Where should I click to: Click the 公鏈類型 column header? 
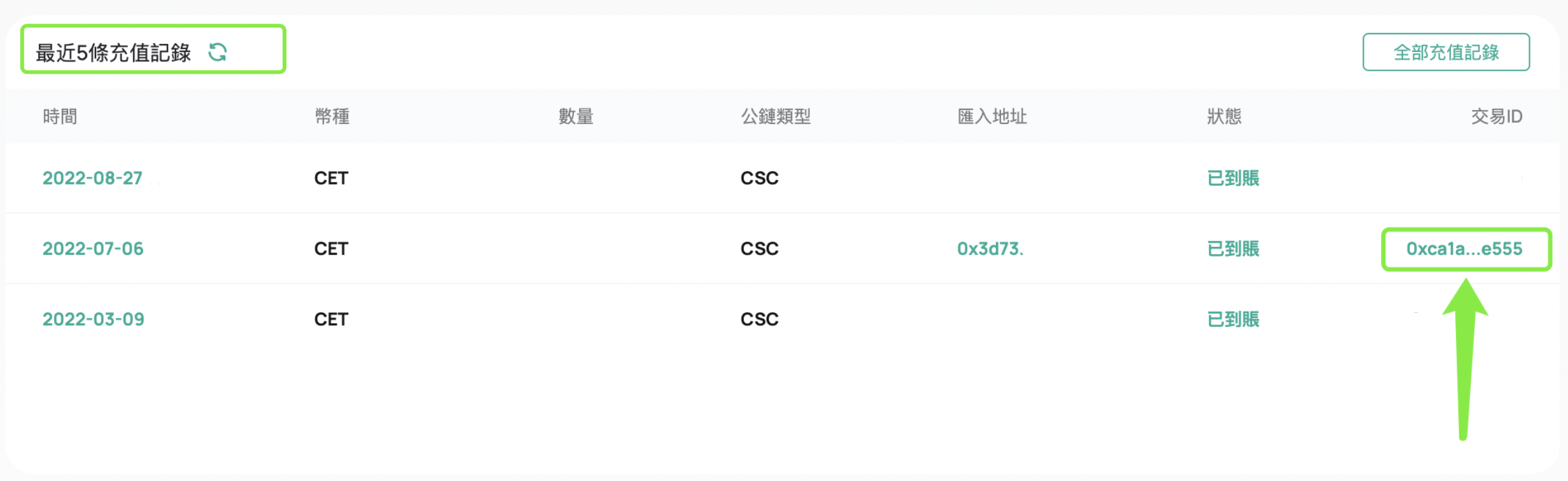[776, 116]
